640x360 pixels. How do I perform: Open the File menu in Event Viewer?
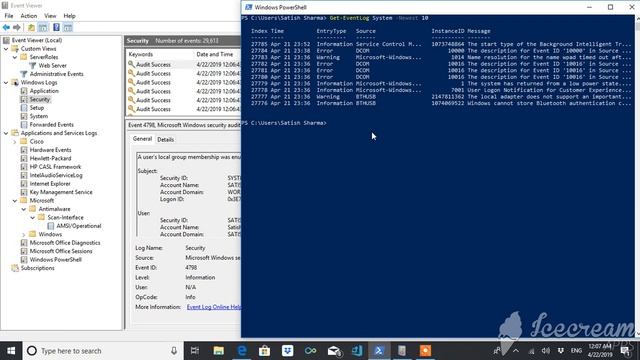9,16
